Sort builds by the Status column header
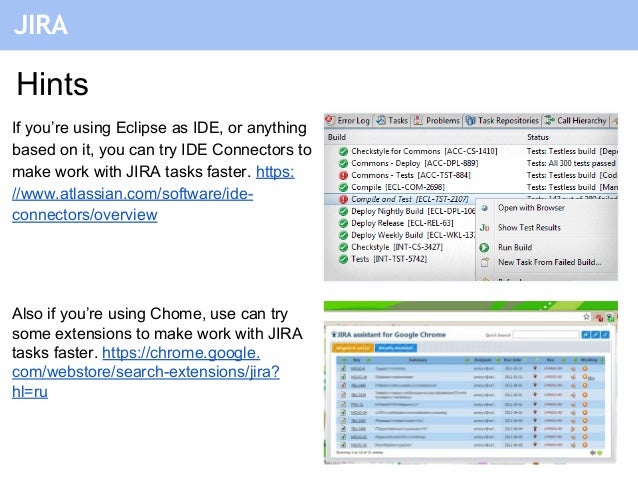 click(538, 137)
